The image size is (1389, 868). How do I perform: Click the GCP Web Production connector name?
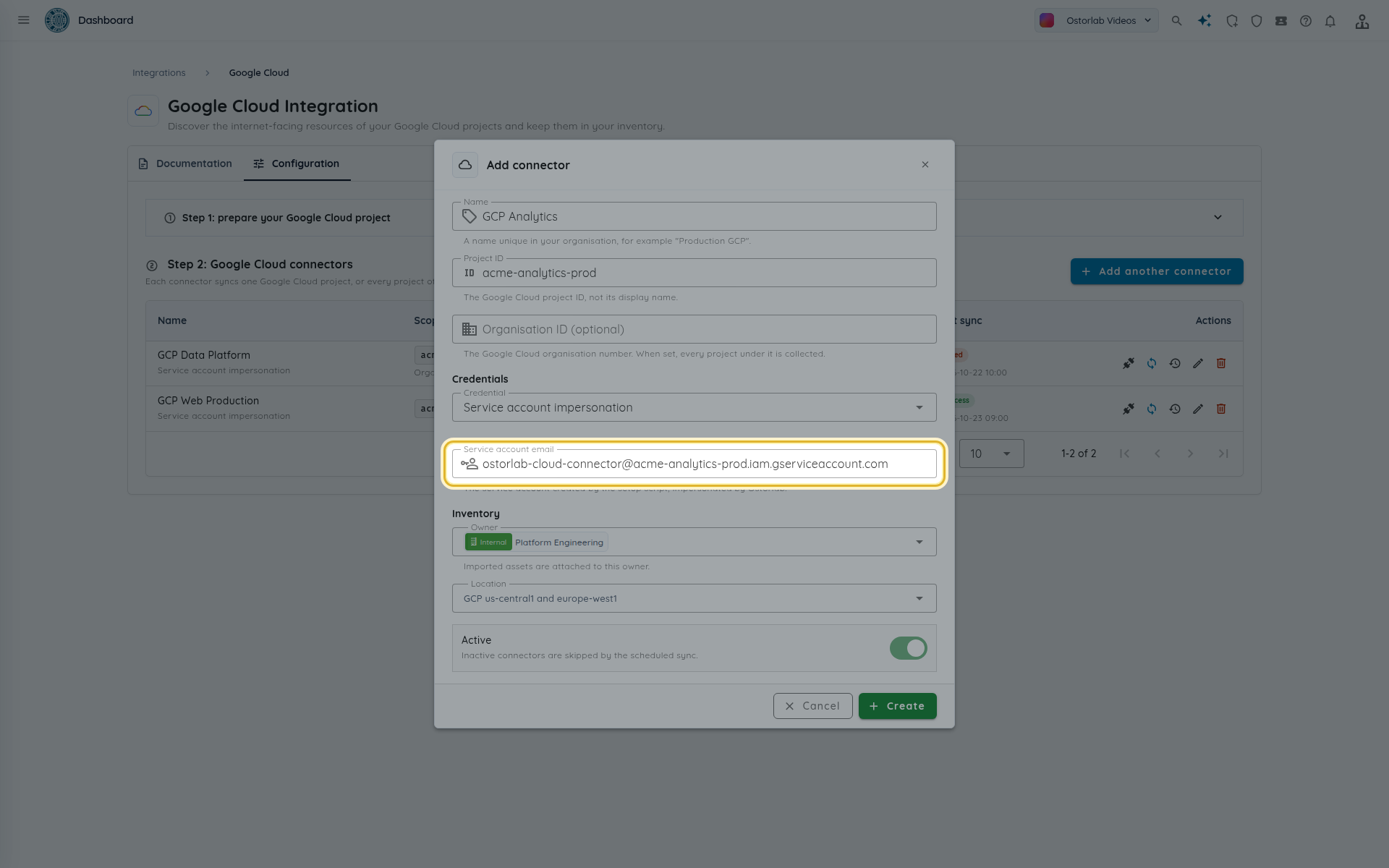[208, 401]
